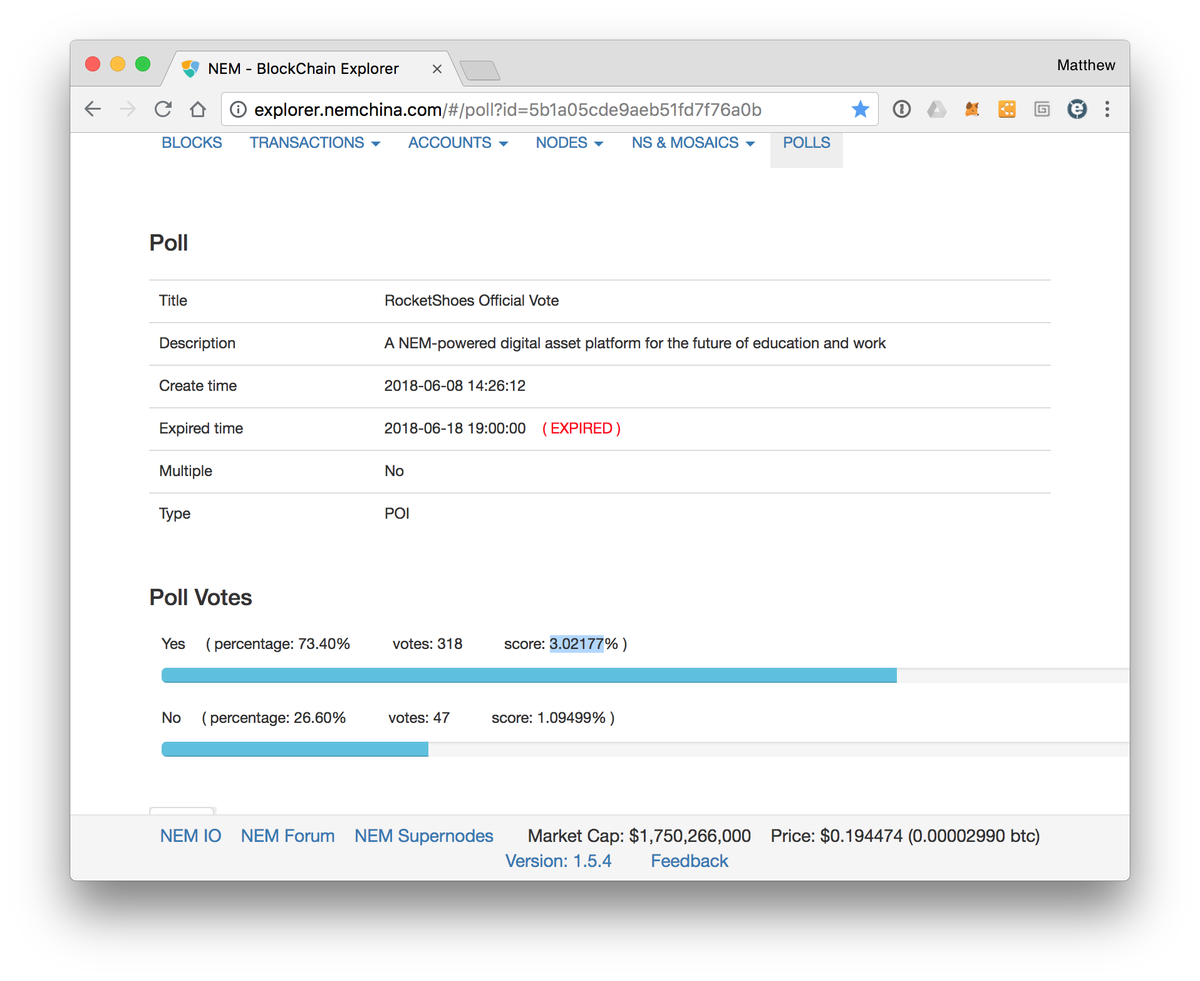Click the round 'e' extension icon
This screenshot has width=1200, height=981.
1077,110
